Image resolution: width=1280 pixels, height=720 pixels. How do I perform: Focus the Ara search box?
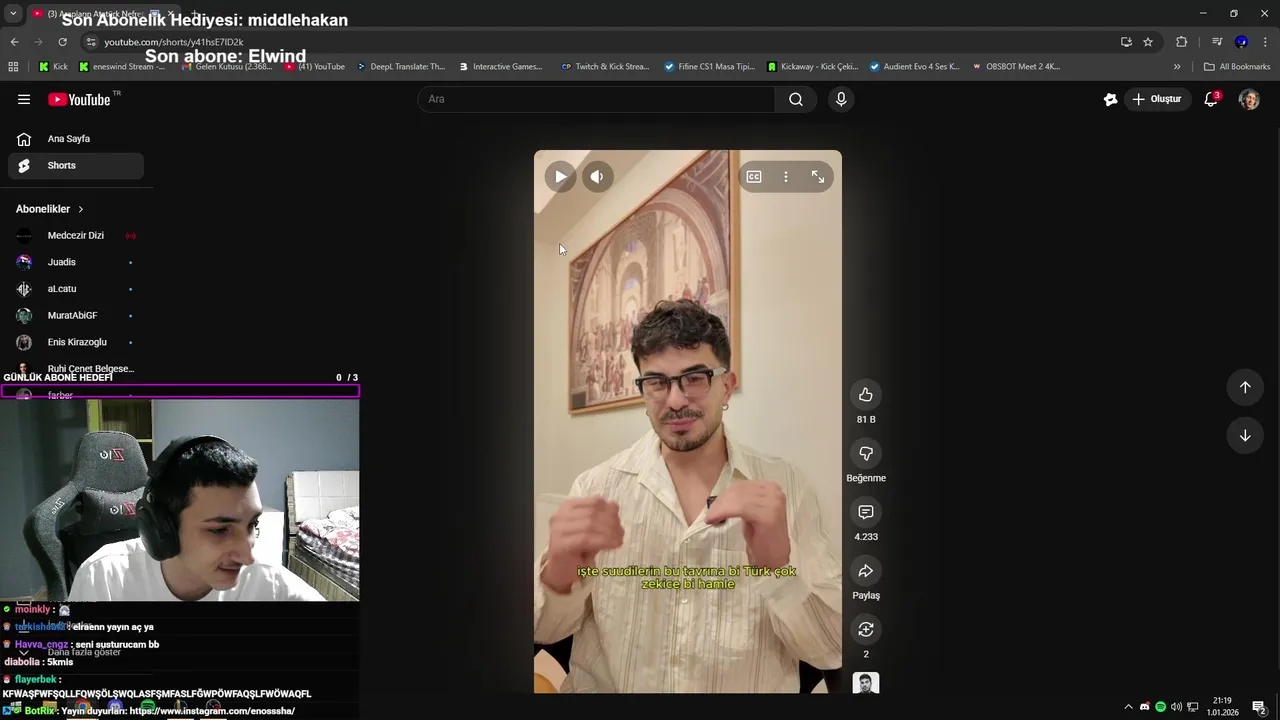(596, 99)
